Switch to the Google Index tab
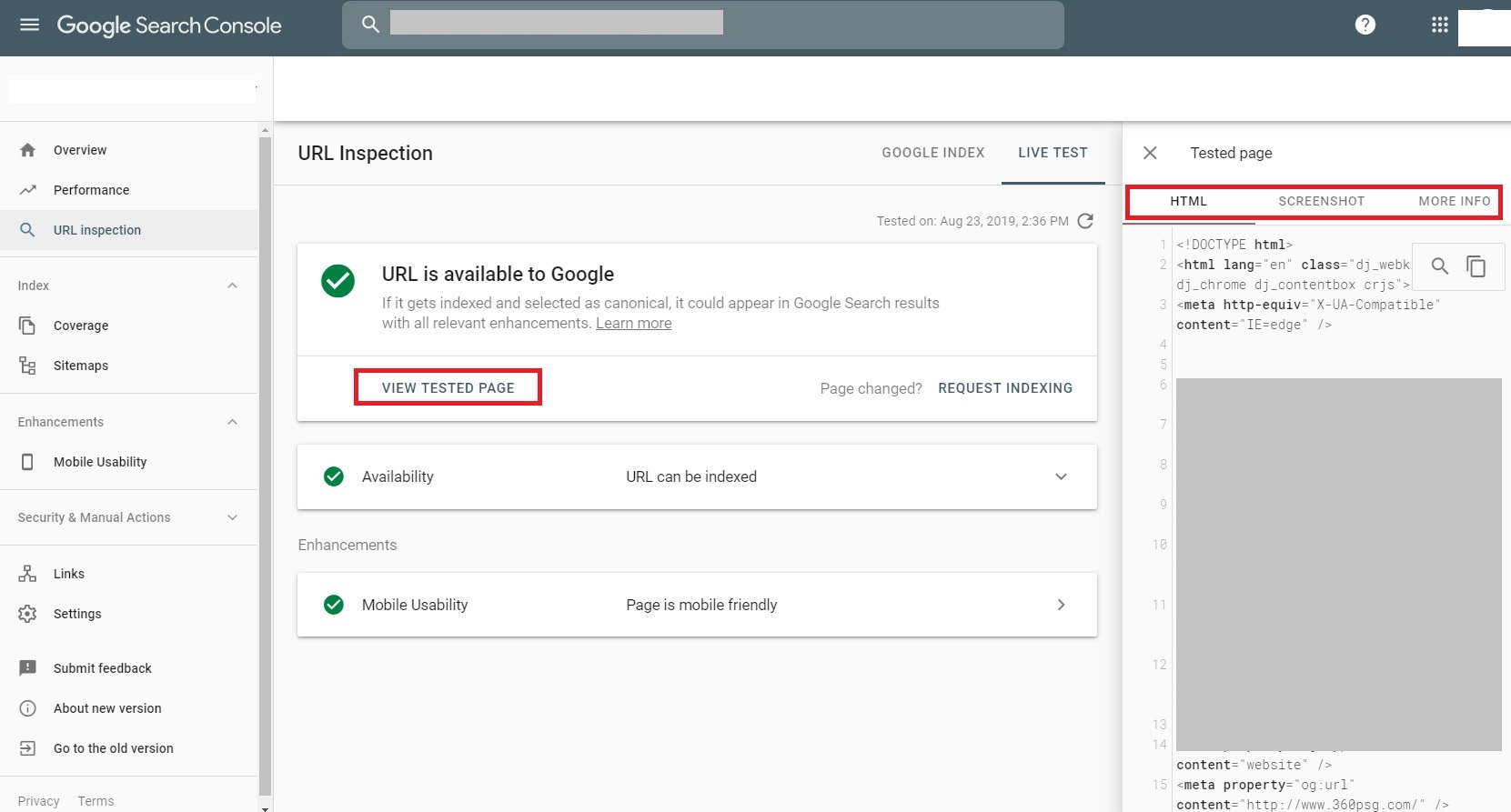1511x812 pixels. pos(932,153)
